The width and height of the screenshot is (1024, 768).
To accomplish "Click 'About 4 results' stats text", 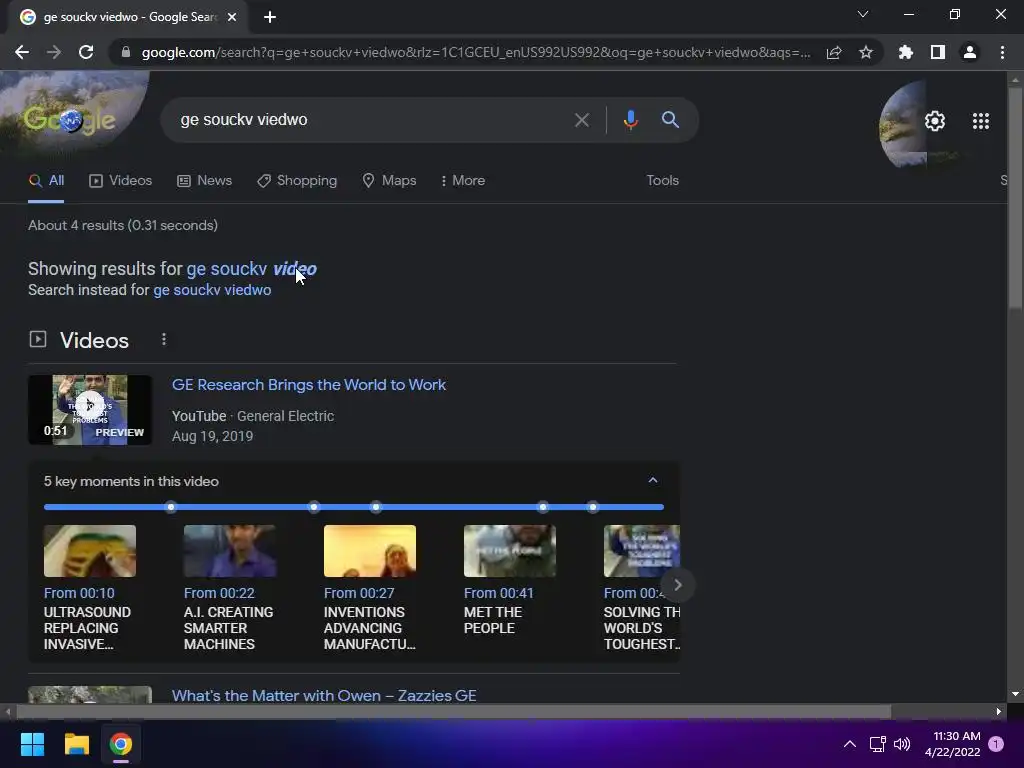I will (123, 225).
